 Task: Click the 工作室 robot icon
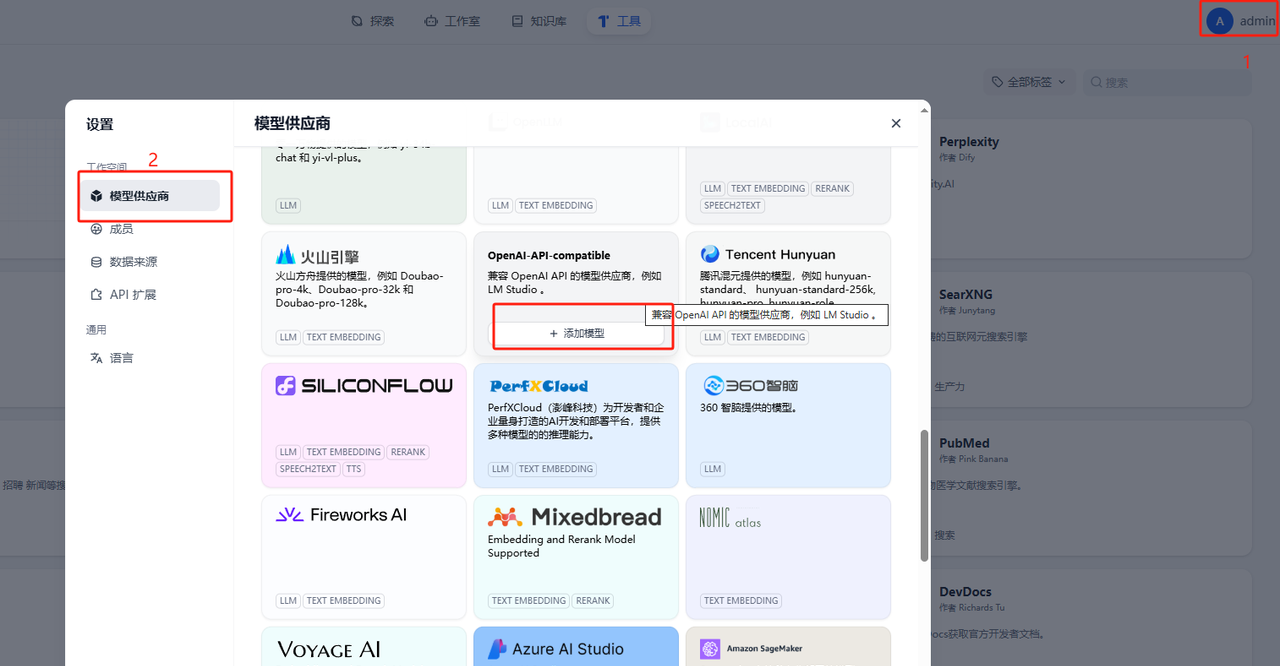tap(431, 20)
